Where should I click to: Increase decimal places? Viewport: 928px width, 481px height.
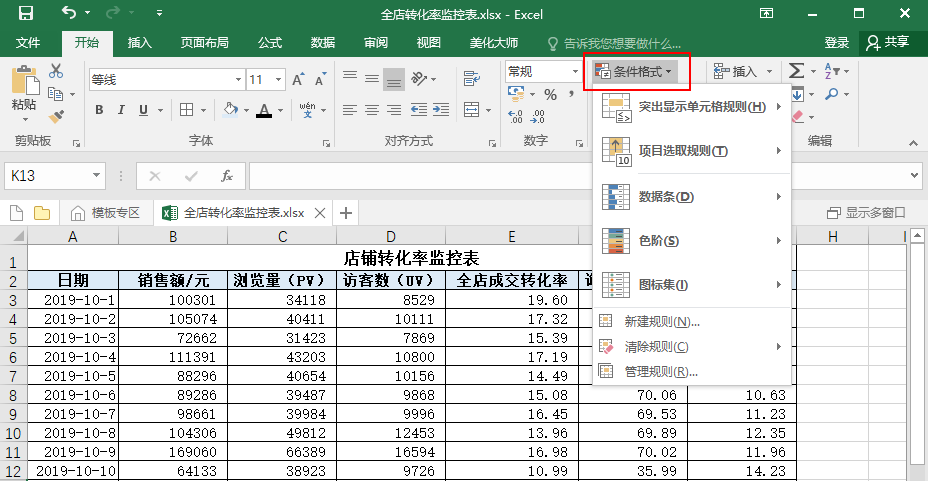pyautogui.click(x=515, y=117)
